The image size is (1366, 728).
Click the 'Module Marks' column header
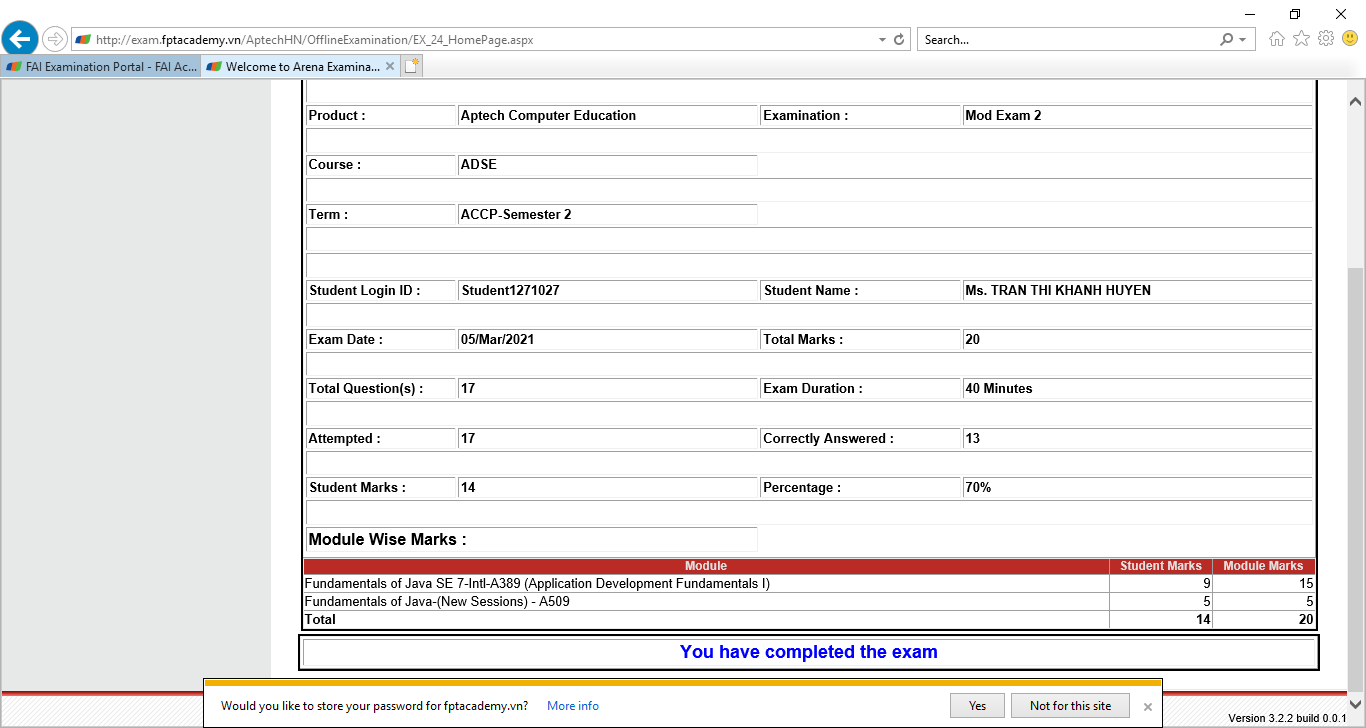1264,566
